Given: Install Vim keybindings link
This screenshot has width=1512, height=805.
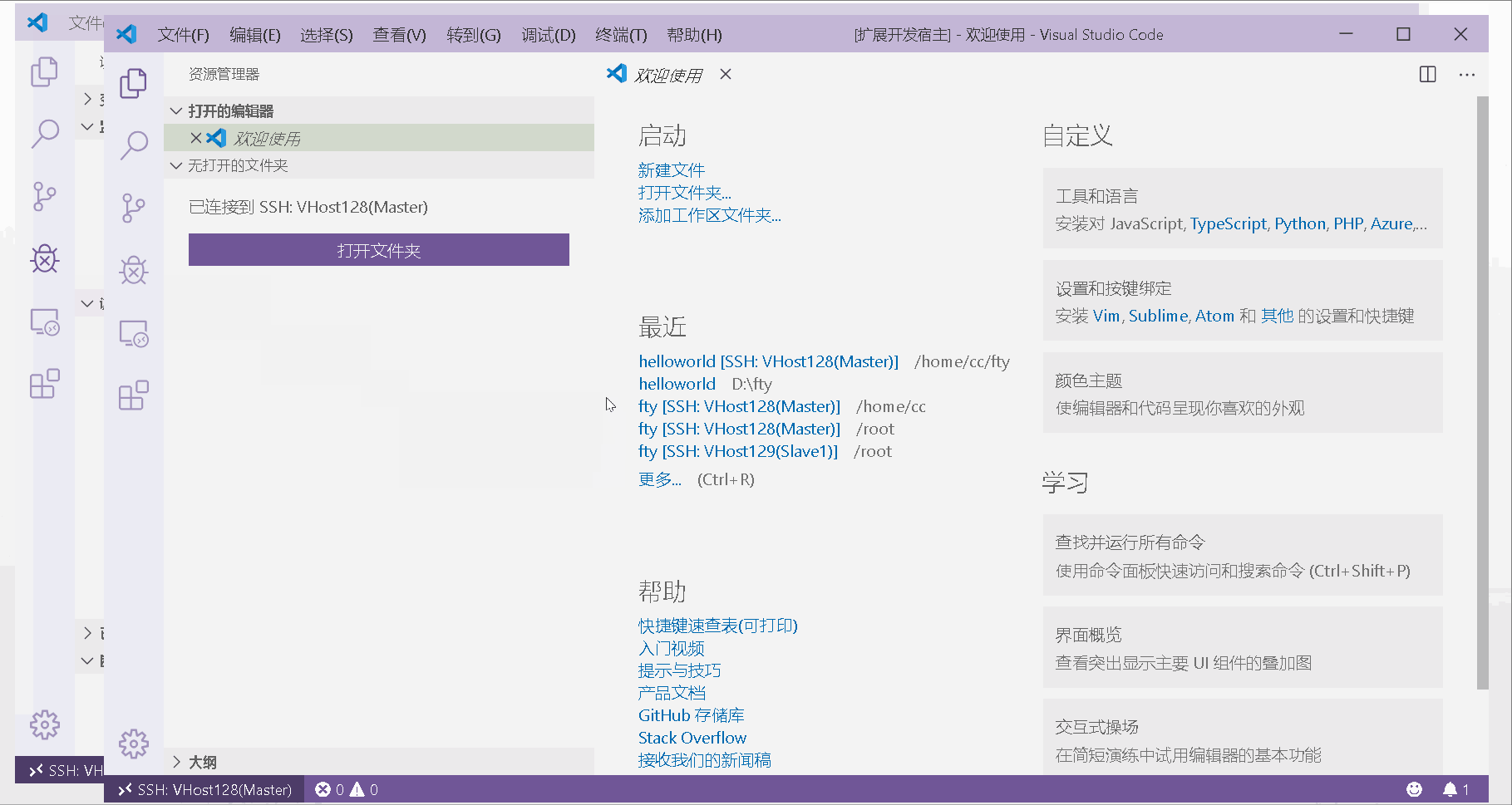Looking at the screenshot, I should coord(1106,316).
